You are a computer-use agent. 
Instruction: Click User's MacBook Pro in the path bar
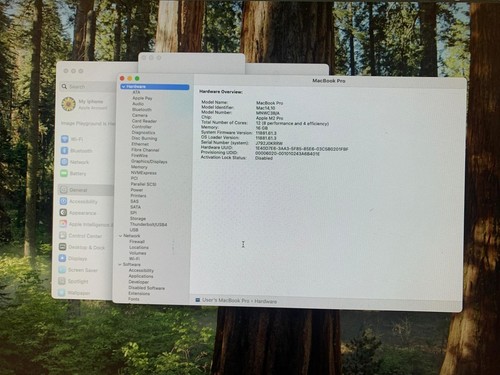point(225,300)
